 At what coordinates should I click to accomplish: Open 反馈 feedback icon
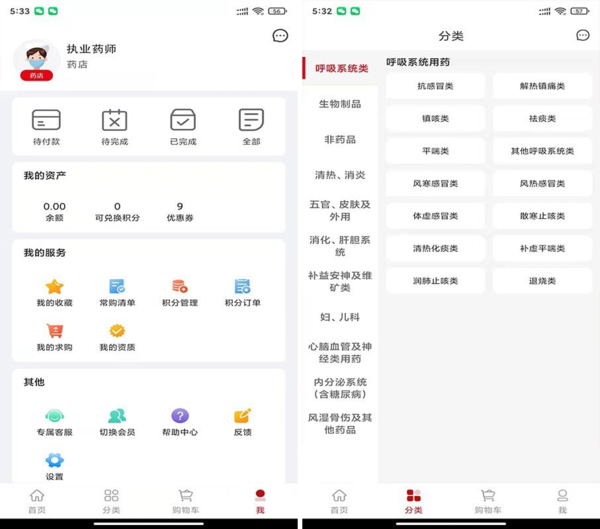tap(243, 416)
